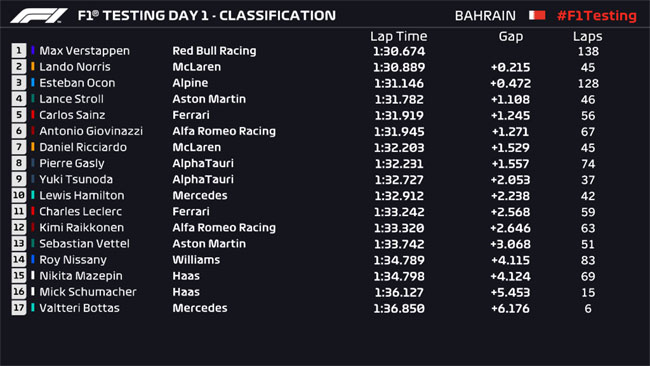Click the position 10 number box
The height and width of the screenshot is (366, 650).
point(19,195)
